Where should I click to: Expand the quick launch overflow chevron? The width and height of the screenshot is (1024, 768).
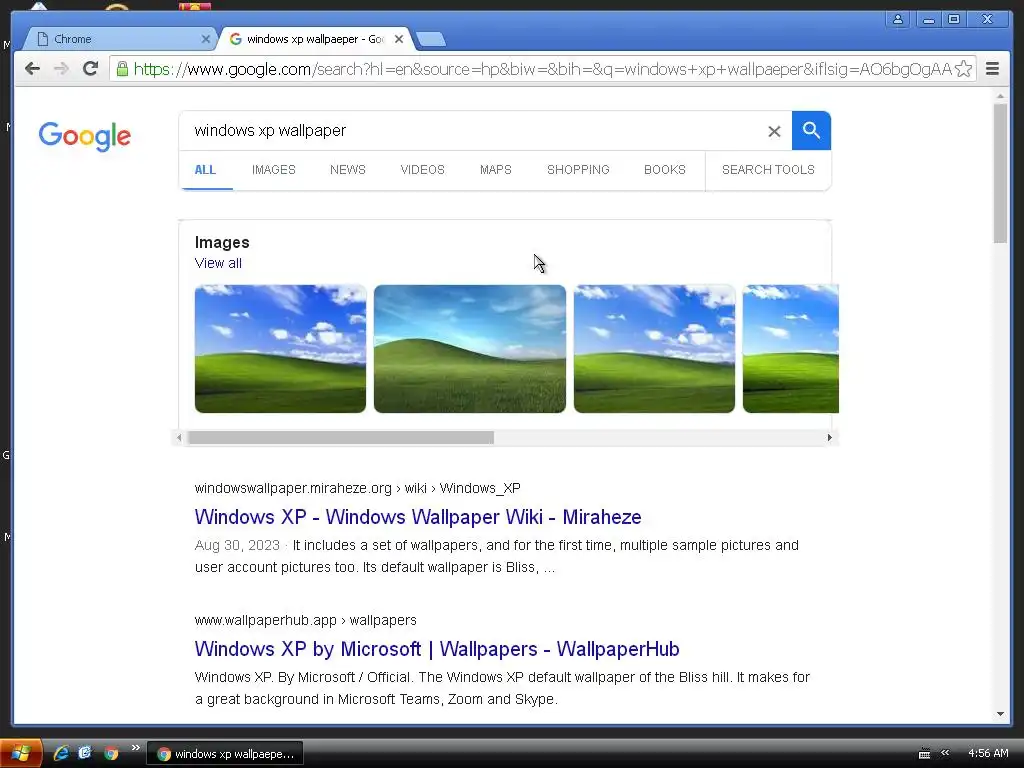[135, 748]
